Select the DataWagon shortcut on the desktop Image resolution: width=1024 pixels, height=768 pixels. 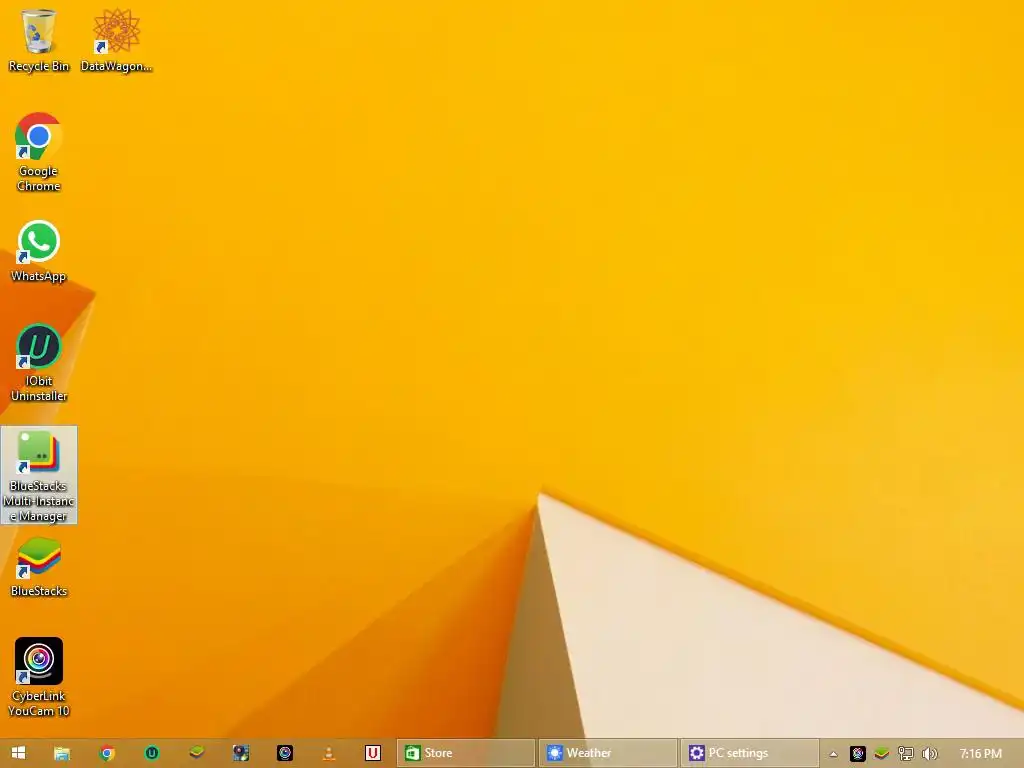(x=116, y=39)
